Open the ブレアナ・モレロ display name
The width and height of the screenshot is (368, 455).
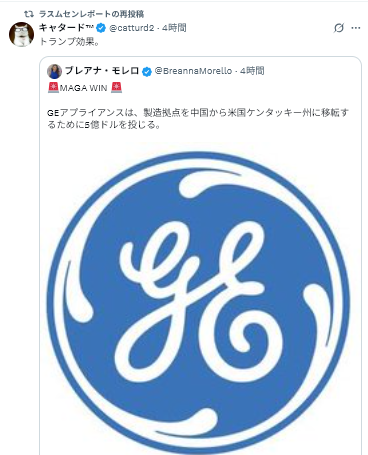coord(101,71)
